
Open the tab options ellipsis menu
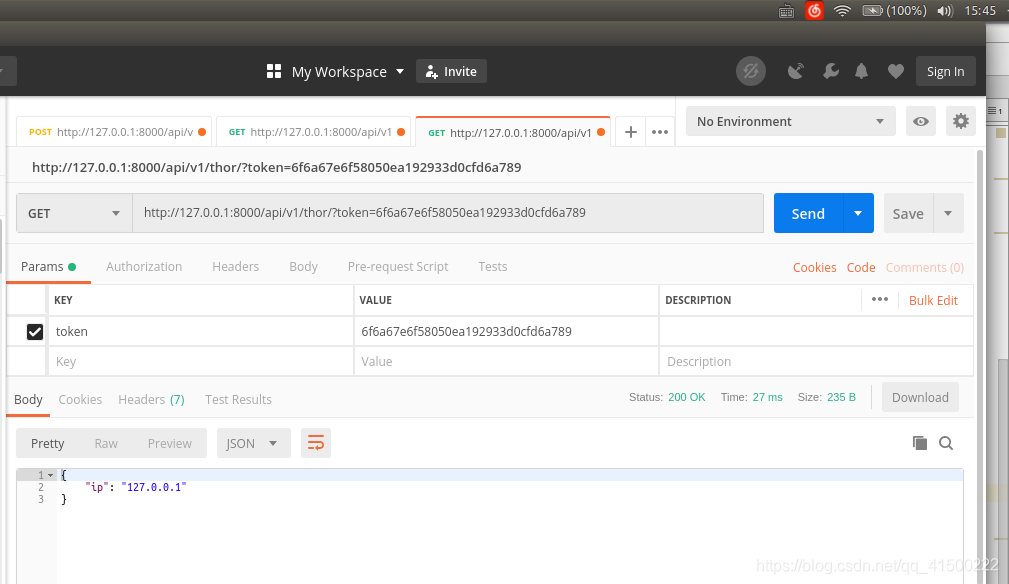click(x=660, y=132)
